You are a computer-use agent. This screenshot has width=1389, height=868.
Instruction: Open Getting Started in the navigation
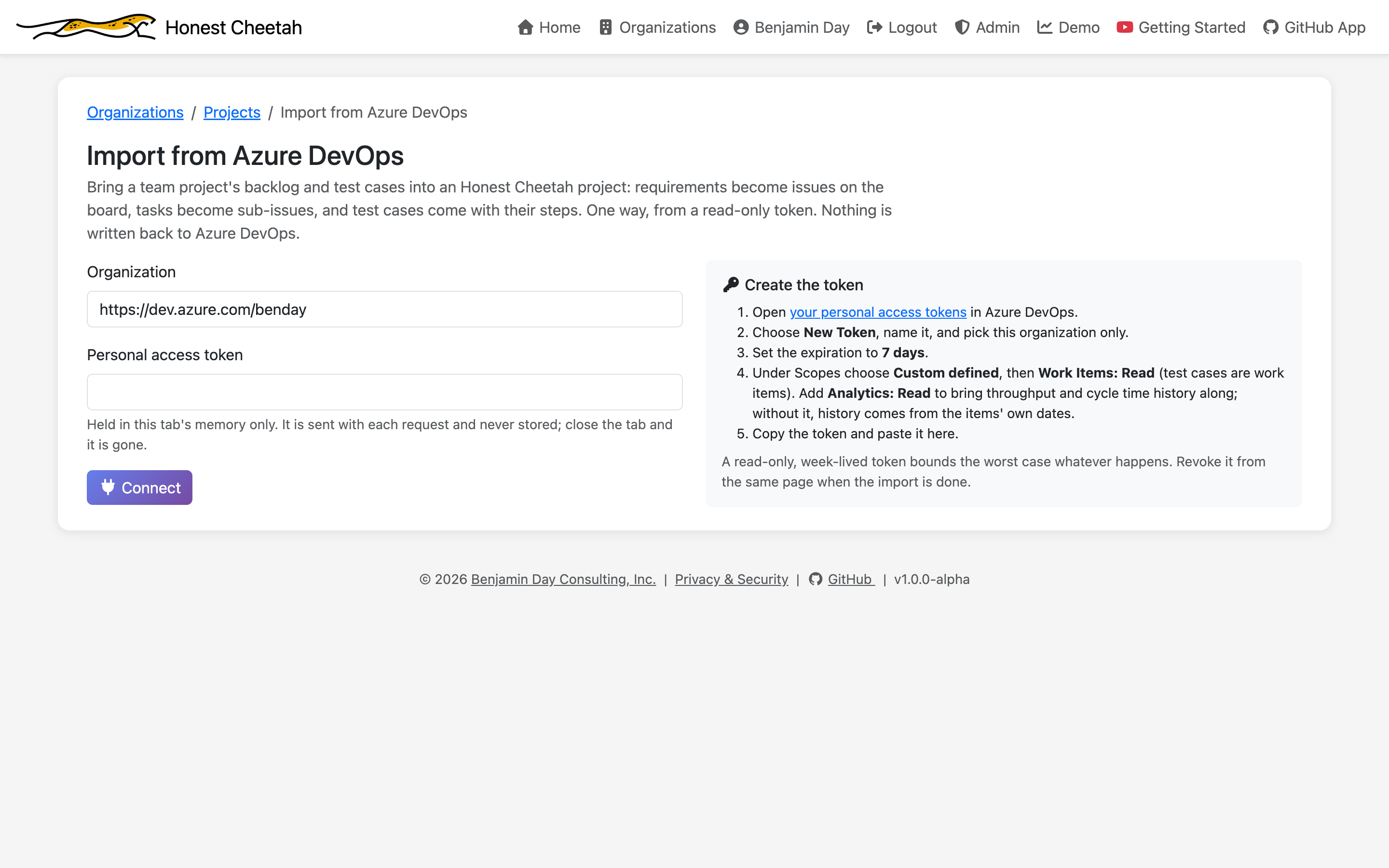[1181, 27]
